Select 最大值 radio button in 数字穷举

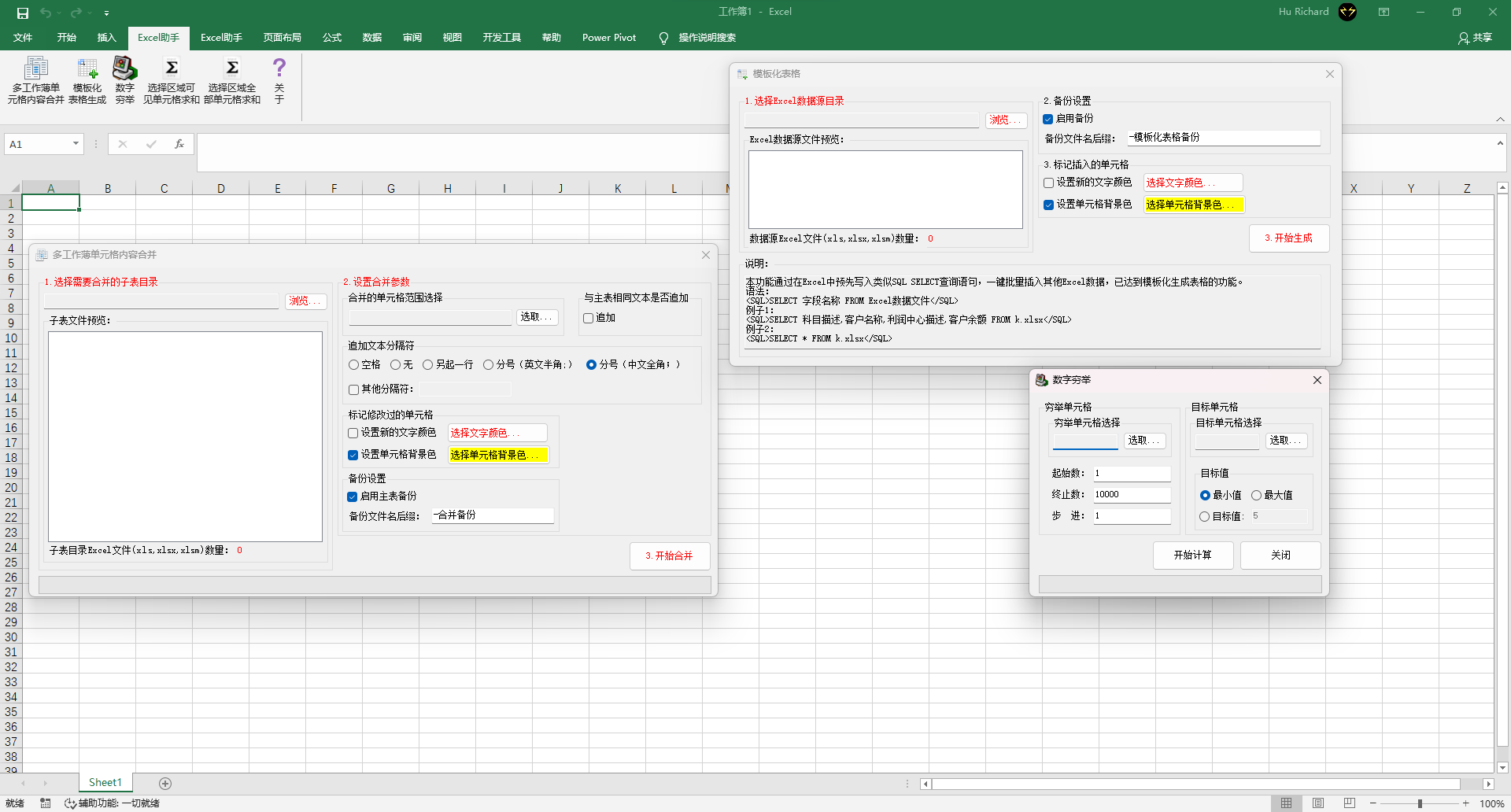click(x=1256, y=495)
